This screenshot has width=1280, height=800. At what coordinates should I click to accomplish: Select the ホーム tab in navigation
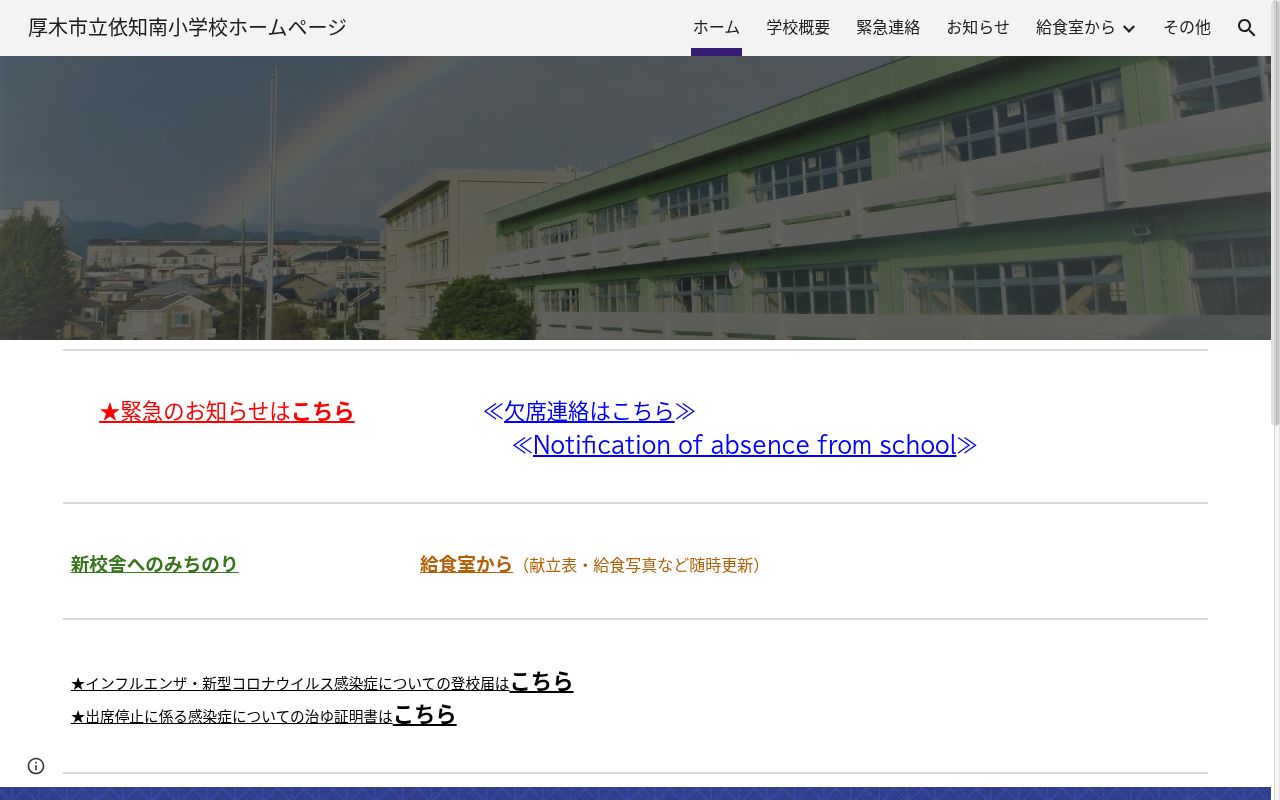[716, 28]
